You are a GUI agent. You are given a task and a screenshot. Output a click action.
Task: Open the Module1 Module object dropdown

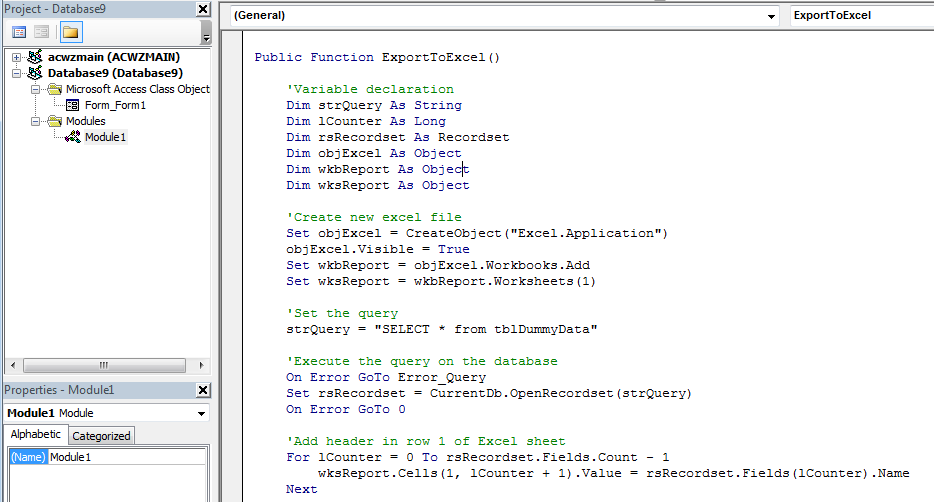coord(201,413)
